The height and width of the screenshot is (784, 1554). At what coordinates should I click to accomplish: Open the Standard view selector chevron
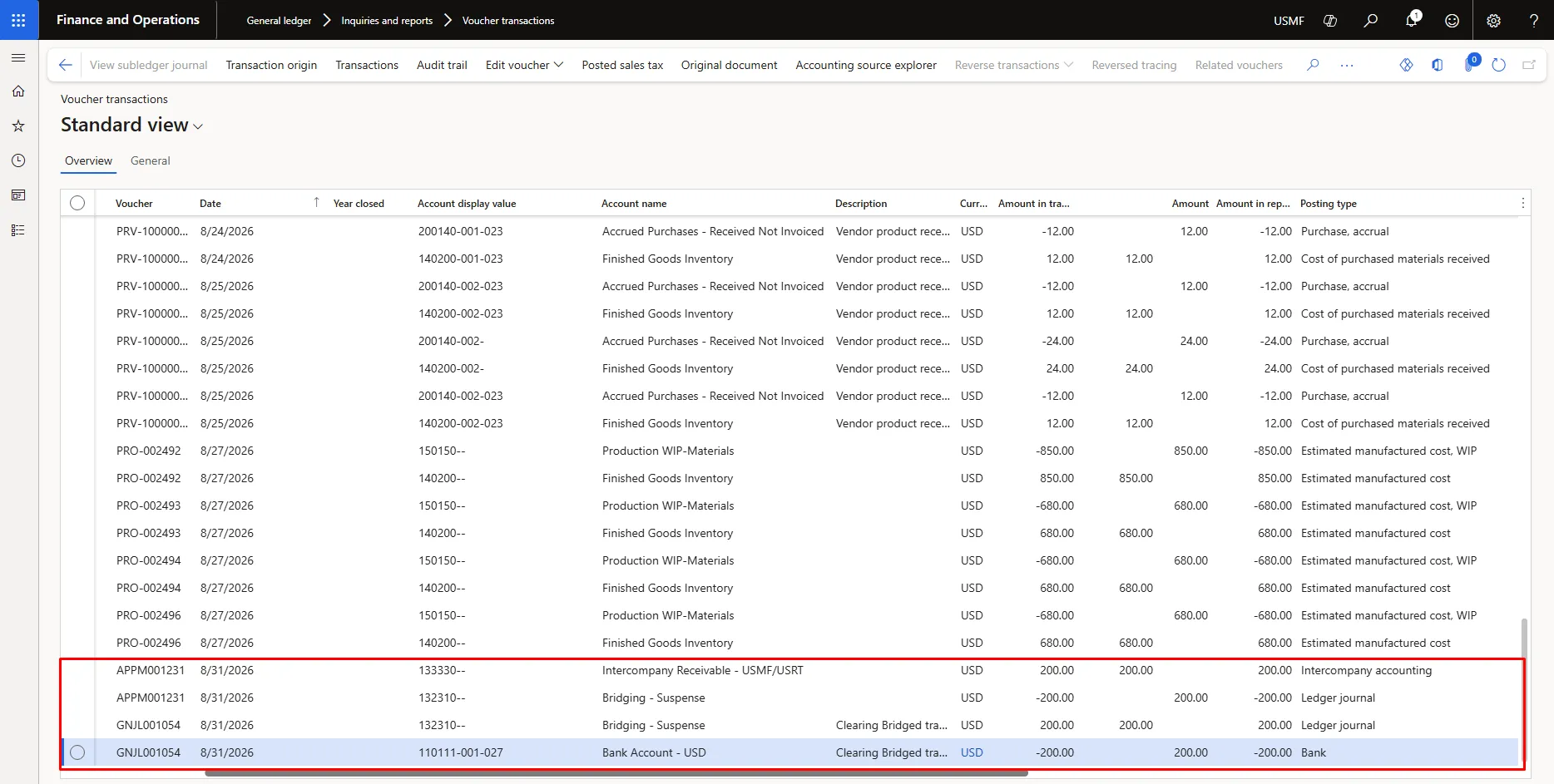coord(198,126)
